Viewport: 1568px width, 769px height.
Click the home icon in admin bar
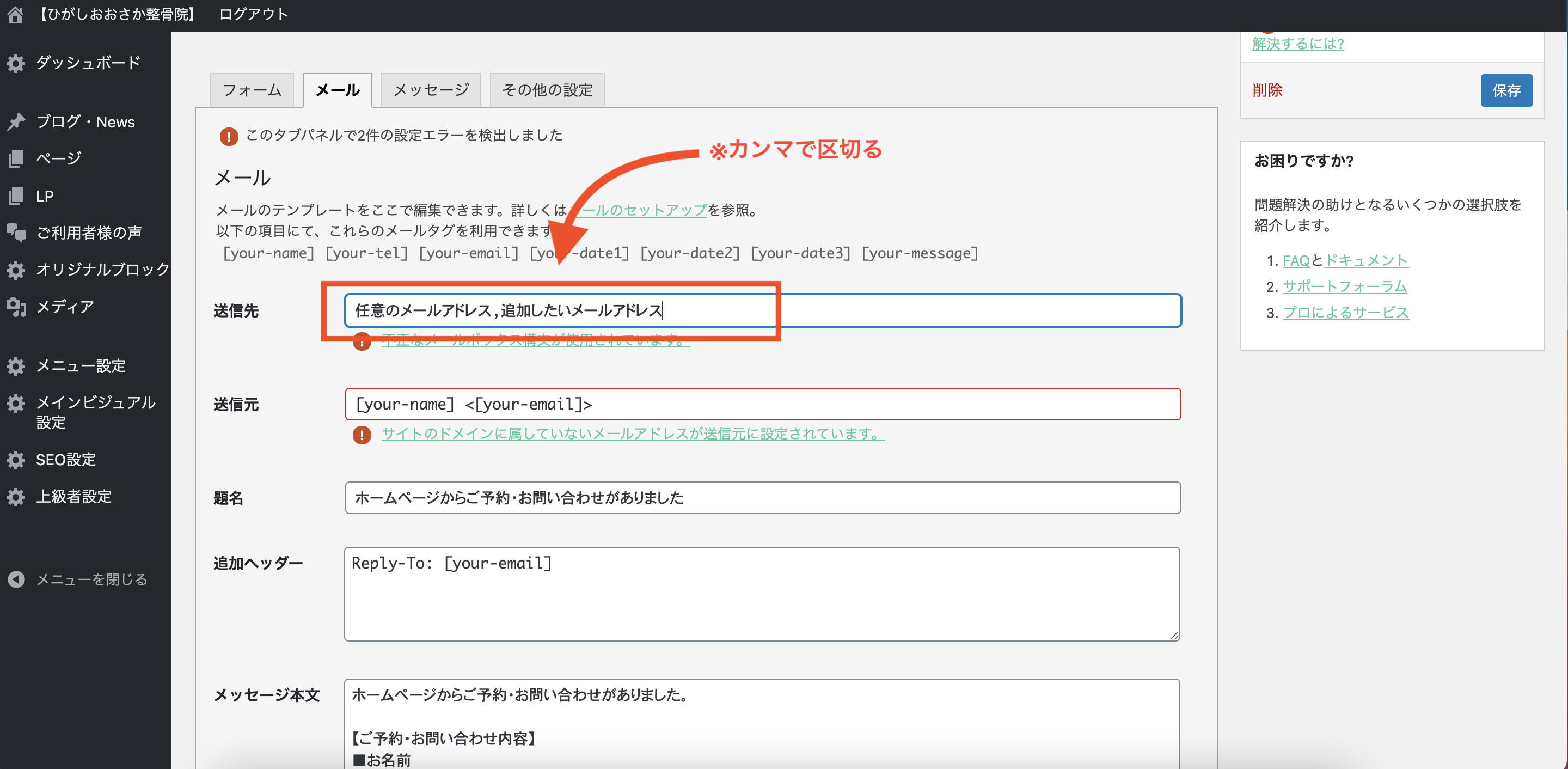(x=15, y=14)
